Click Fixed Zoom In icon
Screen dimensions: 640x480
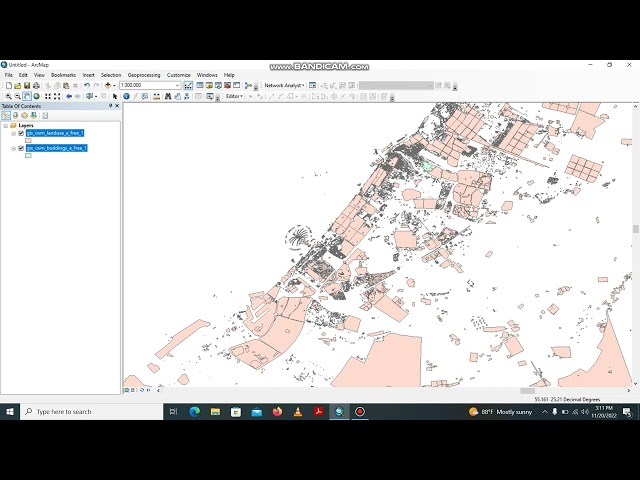tap(48, 96)
